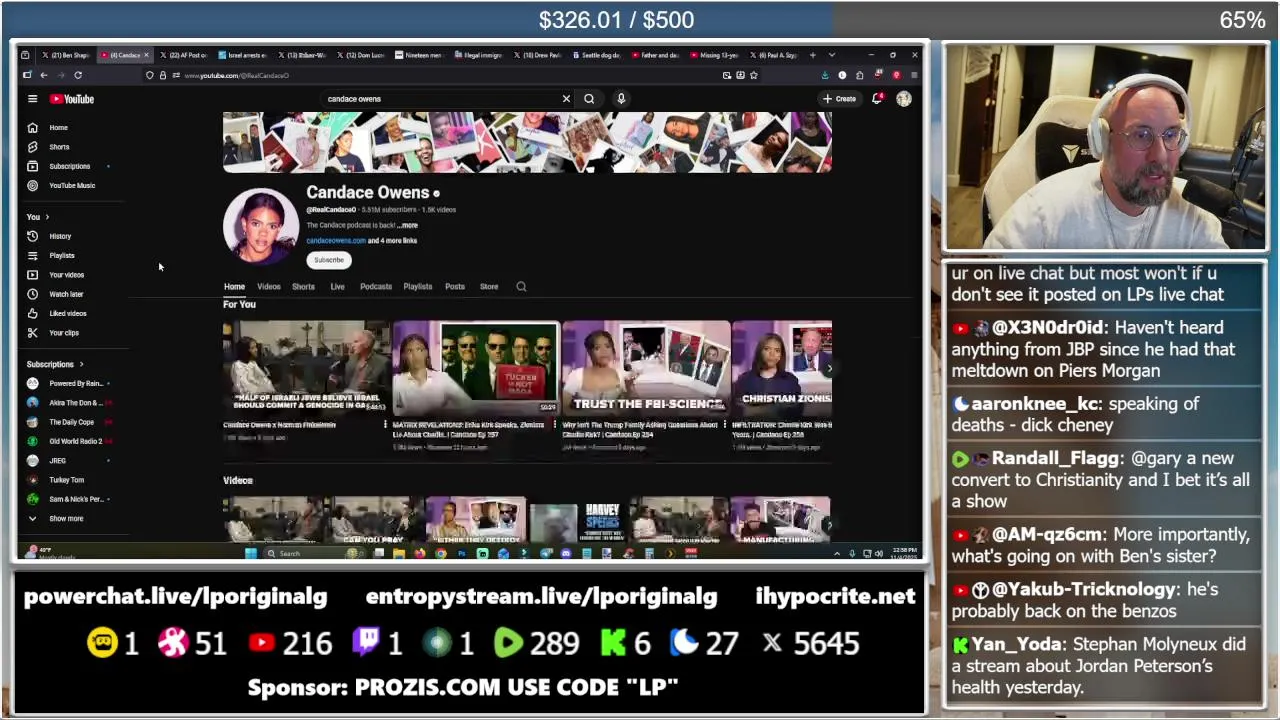Open Sam & Nick's subscription channel
Image resolution: width=1280 pixels, height=720 pixels.
coord(76,499)
